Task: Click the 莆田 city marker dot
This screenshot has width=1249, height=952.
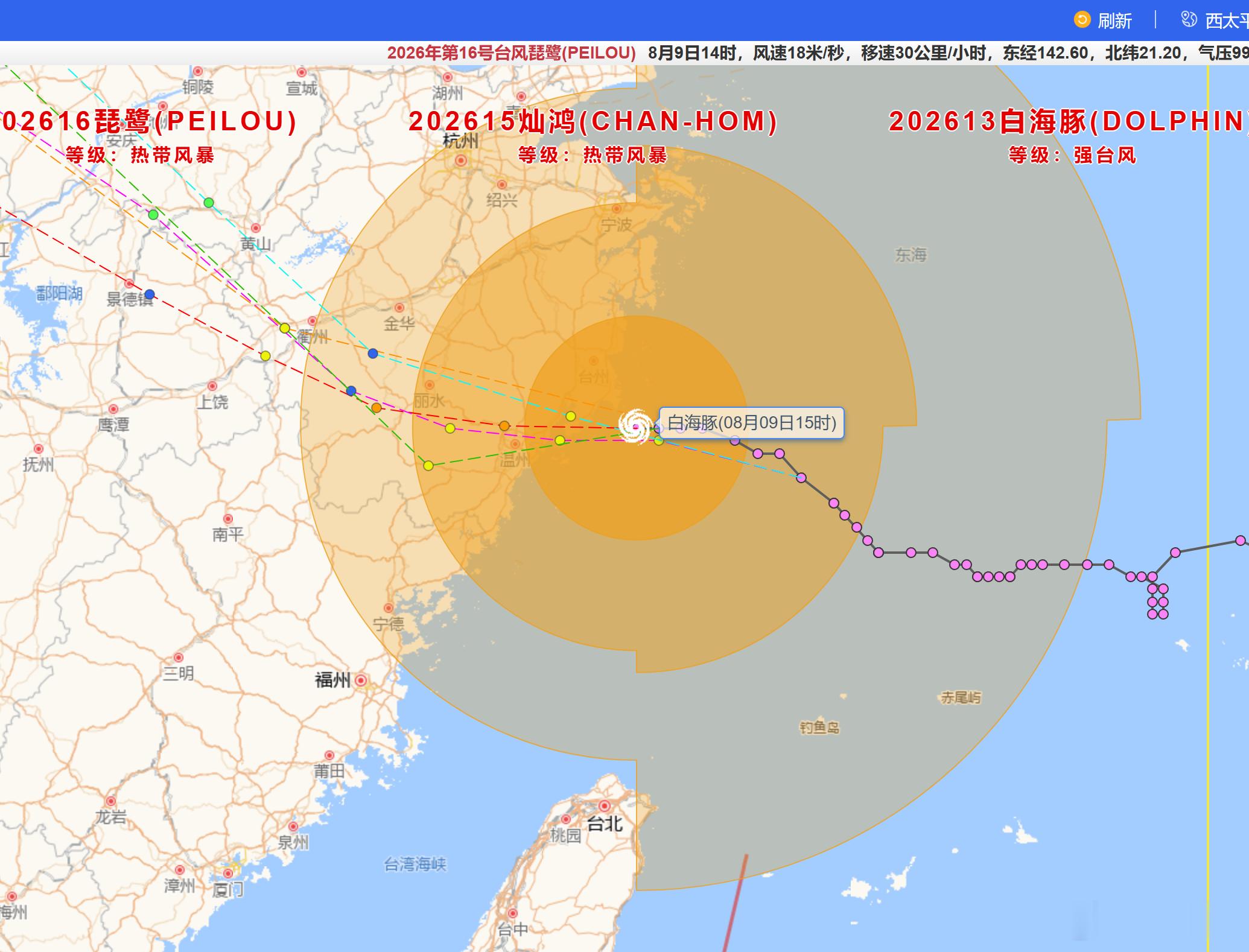Action: pyautogui.click(x=329, y=755)
